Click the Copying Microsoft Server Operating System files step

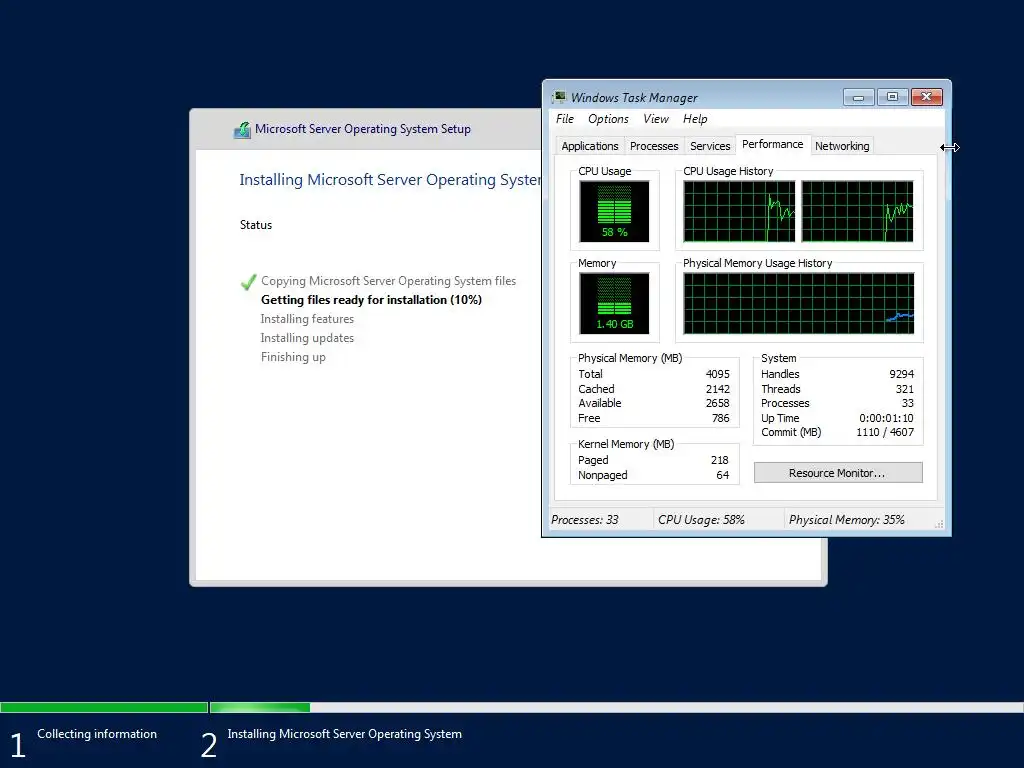pyautogui.click(x=389, y=281)
